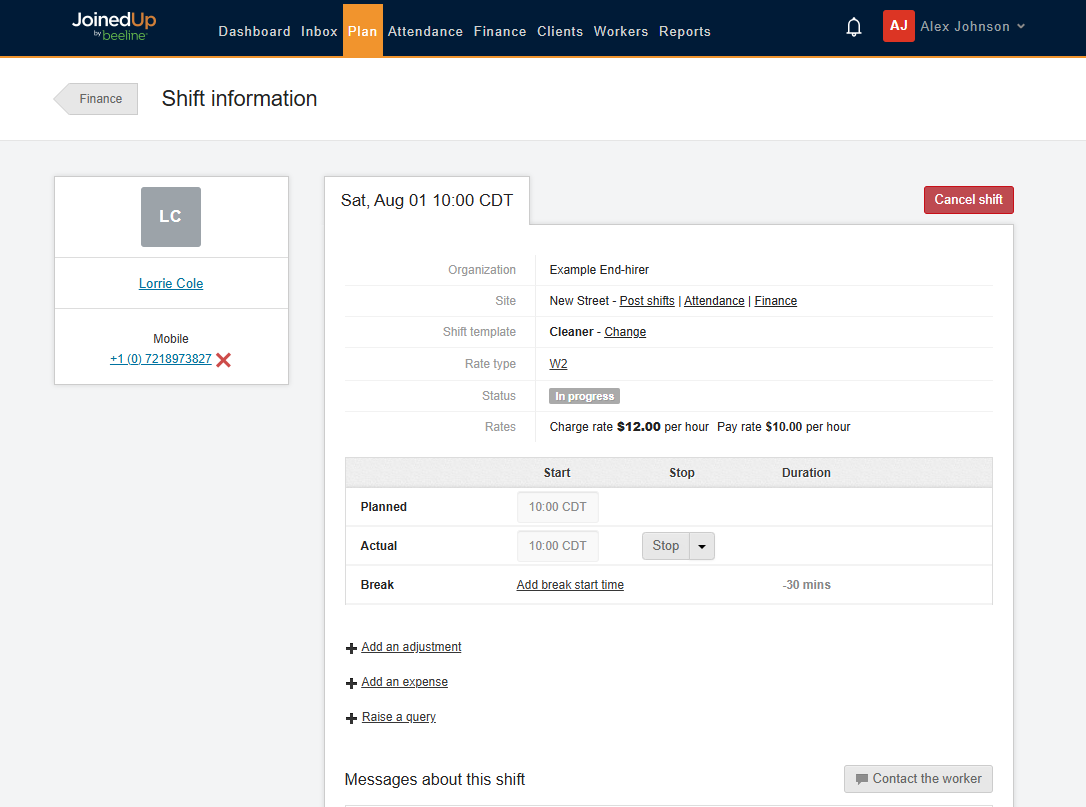
Task: Go back using Finance breadcrumb button
Action: point(96,99)
